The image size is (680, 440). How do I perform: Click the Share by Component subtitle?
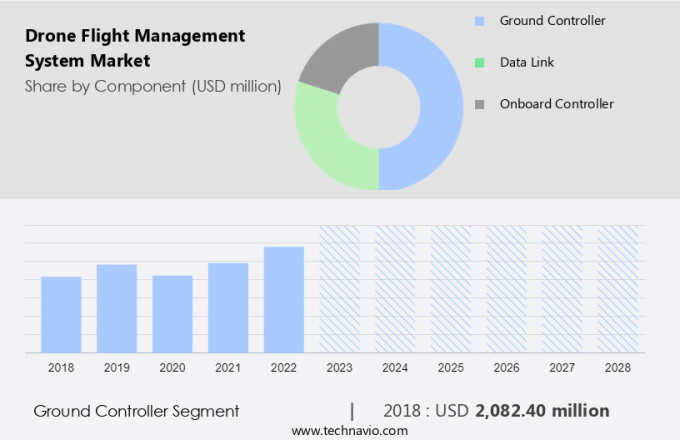coord(152,86)
